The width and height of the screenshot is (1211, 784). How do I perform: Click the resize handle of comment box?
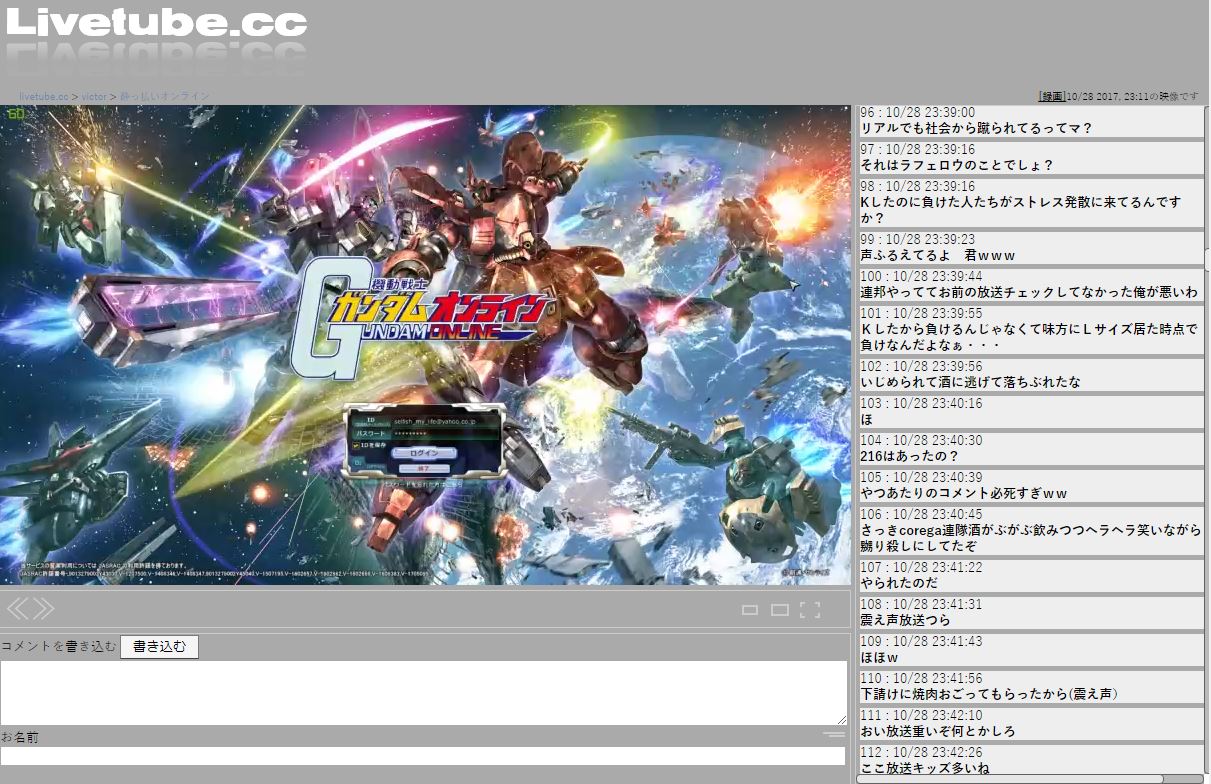[x=841, y=719]
